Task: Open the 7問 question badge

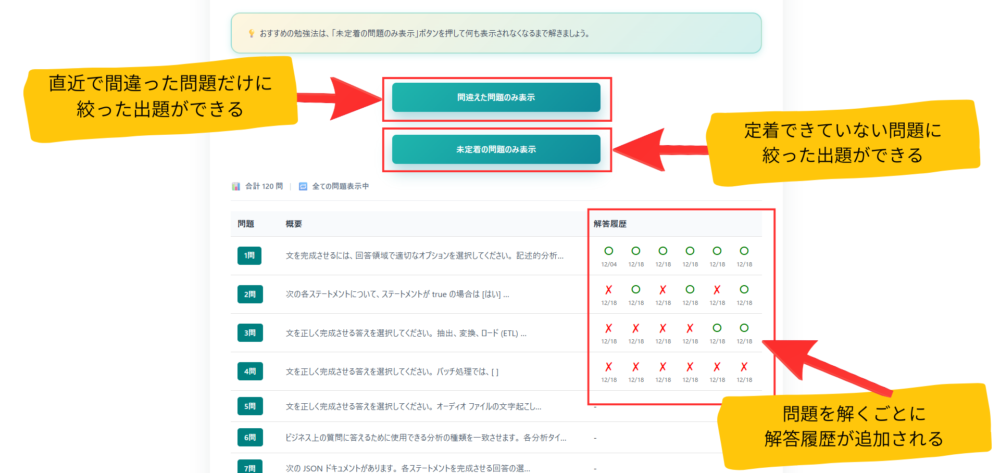Action: click(249, 467)
